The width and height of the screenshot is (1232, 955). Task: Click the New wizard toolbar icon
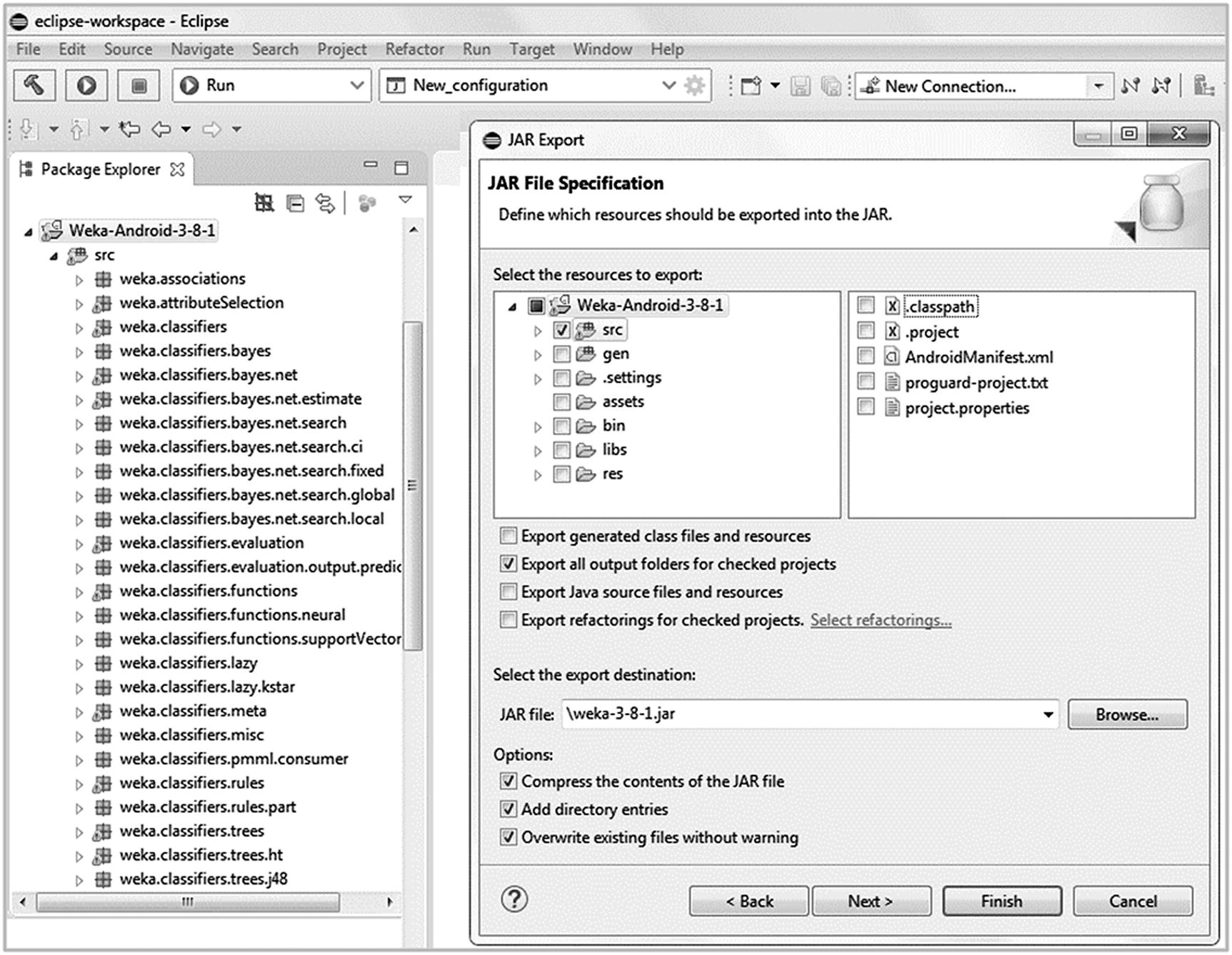751,86
